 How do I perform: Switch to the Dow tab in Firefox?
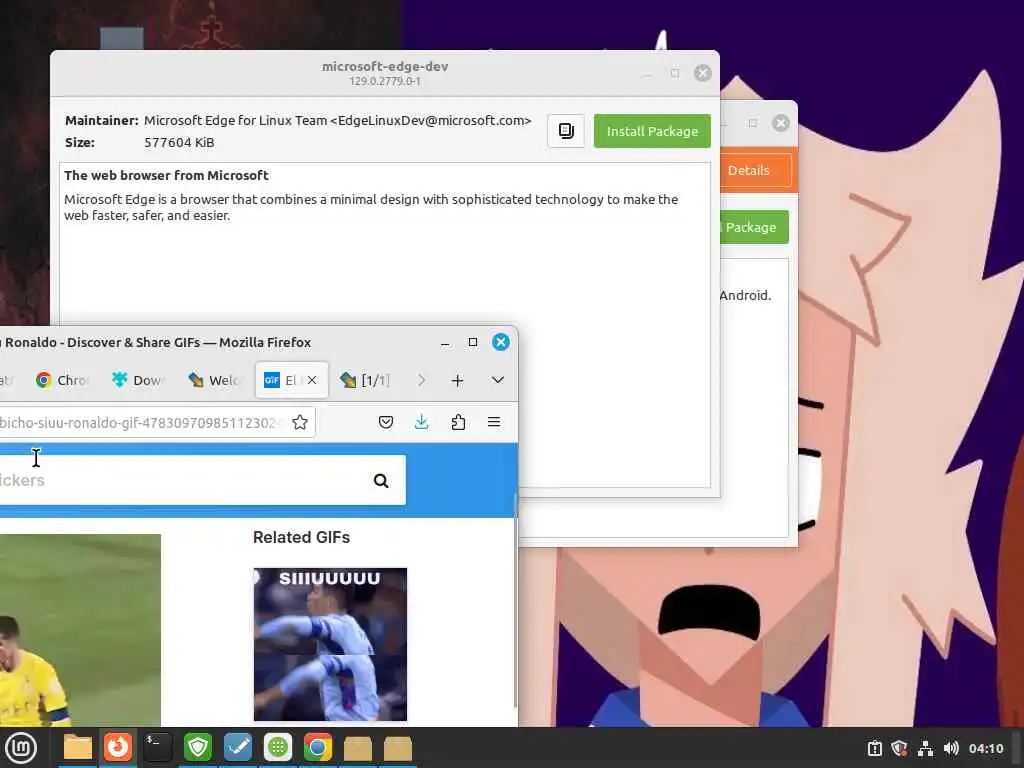(x=138, y=380)
